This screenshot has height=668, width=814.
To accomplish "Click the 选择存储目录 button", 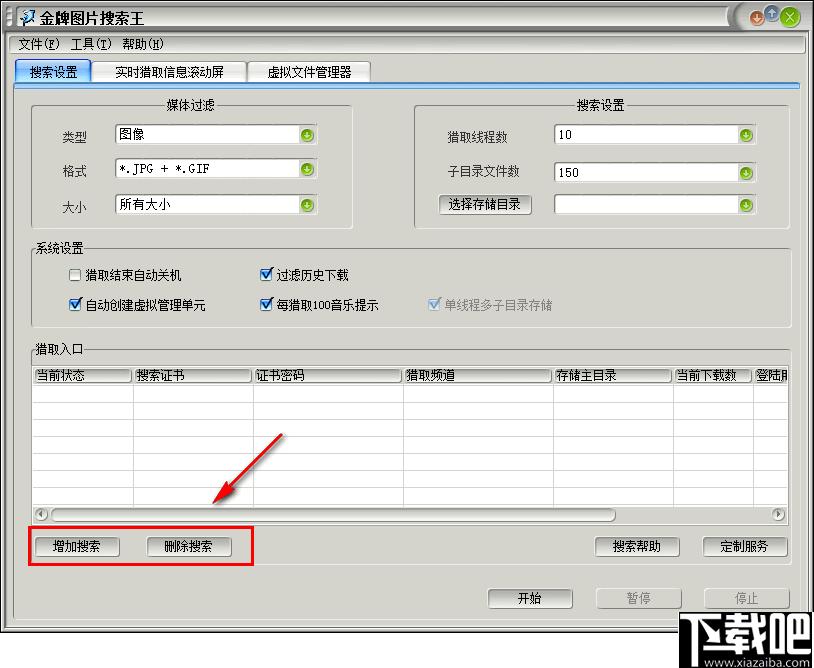I will [485, 205].
